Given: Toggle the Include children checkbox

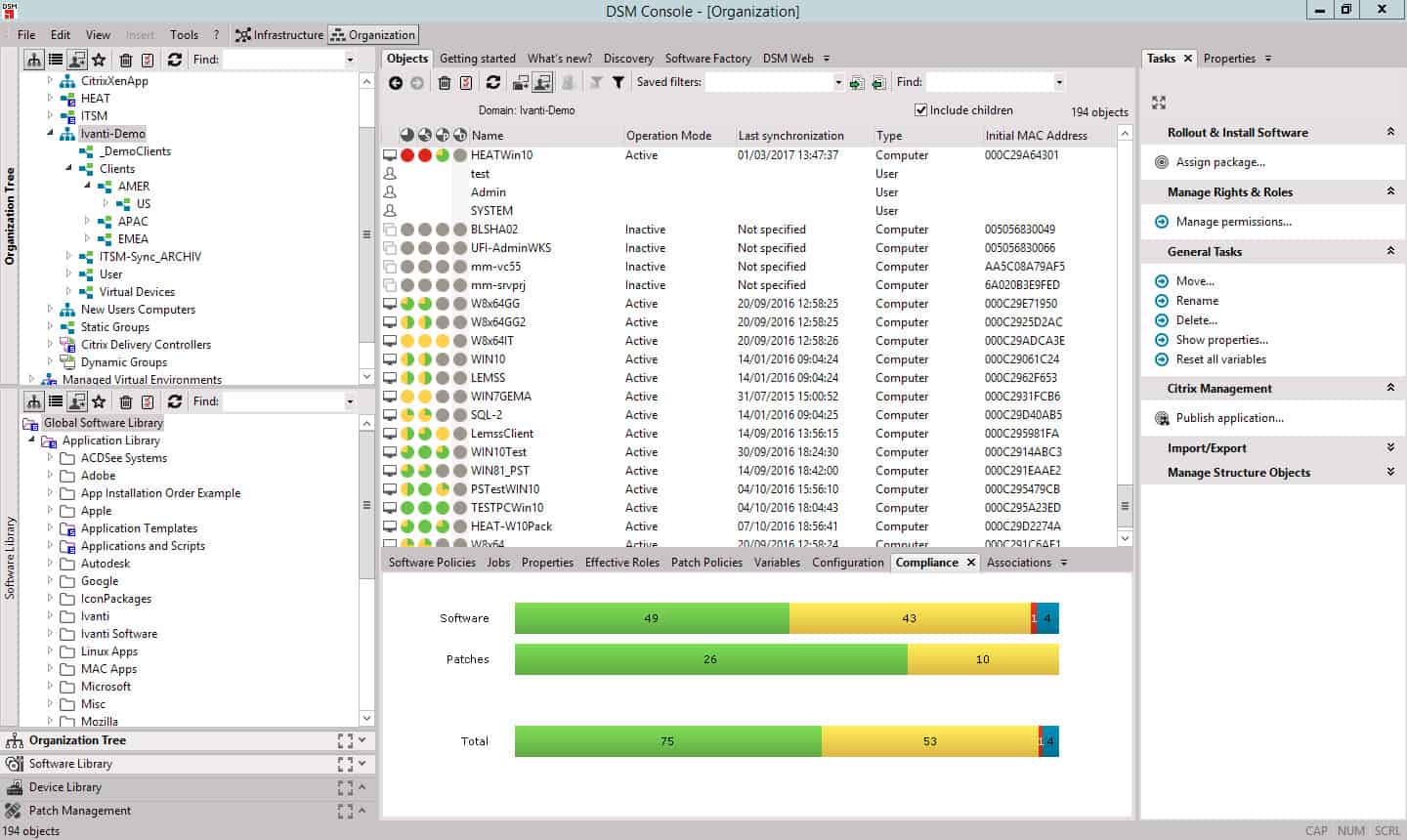Looking at the screenshot, I should coord(920,110).
